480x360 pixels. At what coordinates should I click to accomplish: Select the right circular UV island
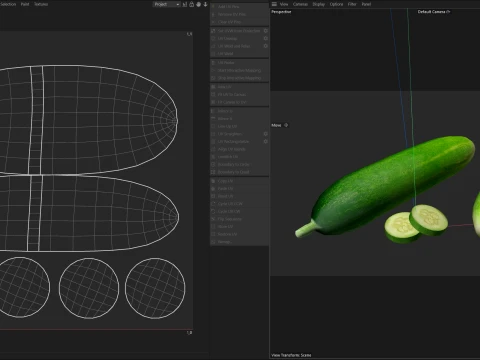coord(155,288)
